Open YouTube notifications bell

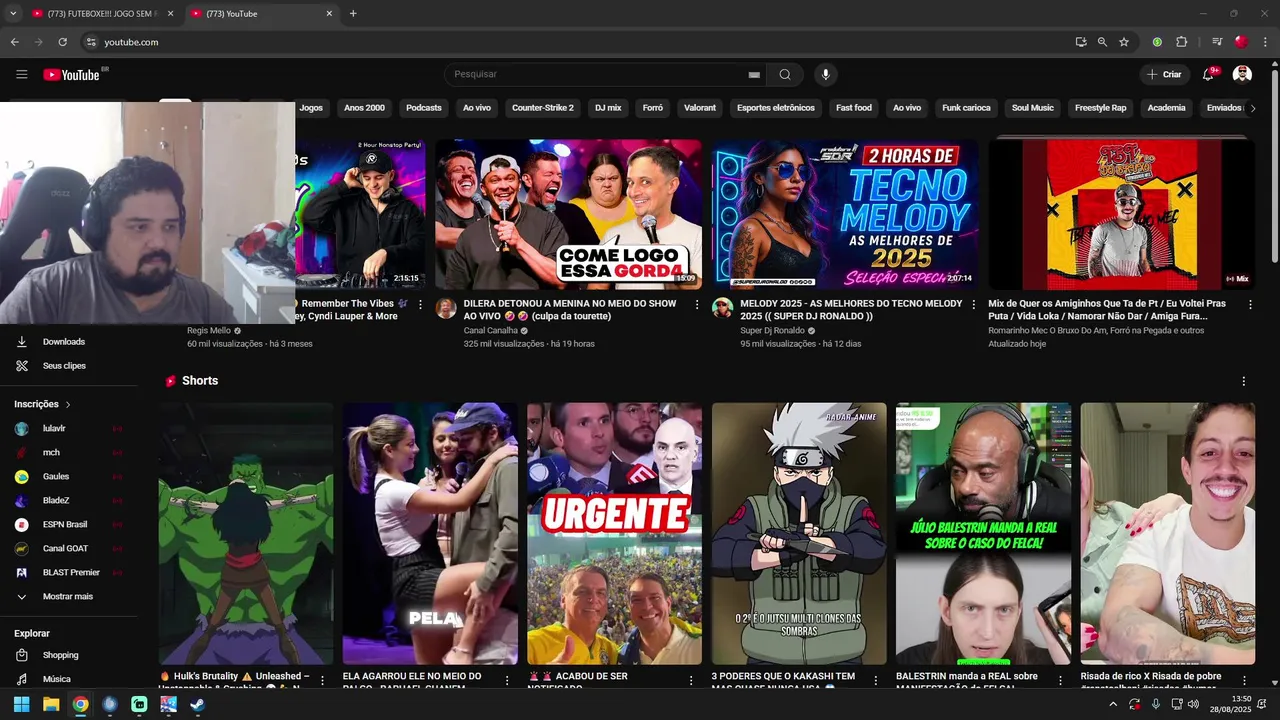click(x=1208, y=74)
